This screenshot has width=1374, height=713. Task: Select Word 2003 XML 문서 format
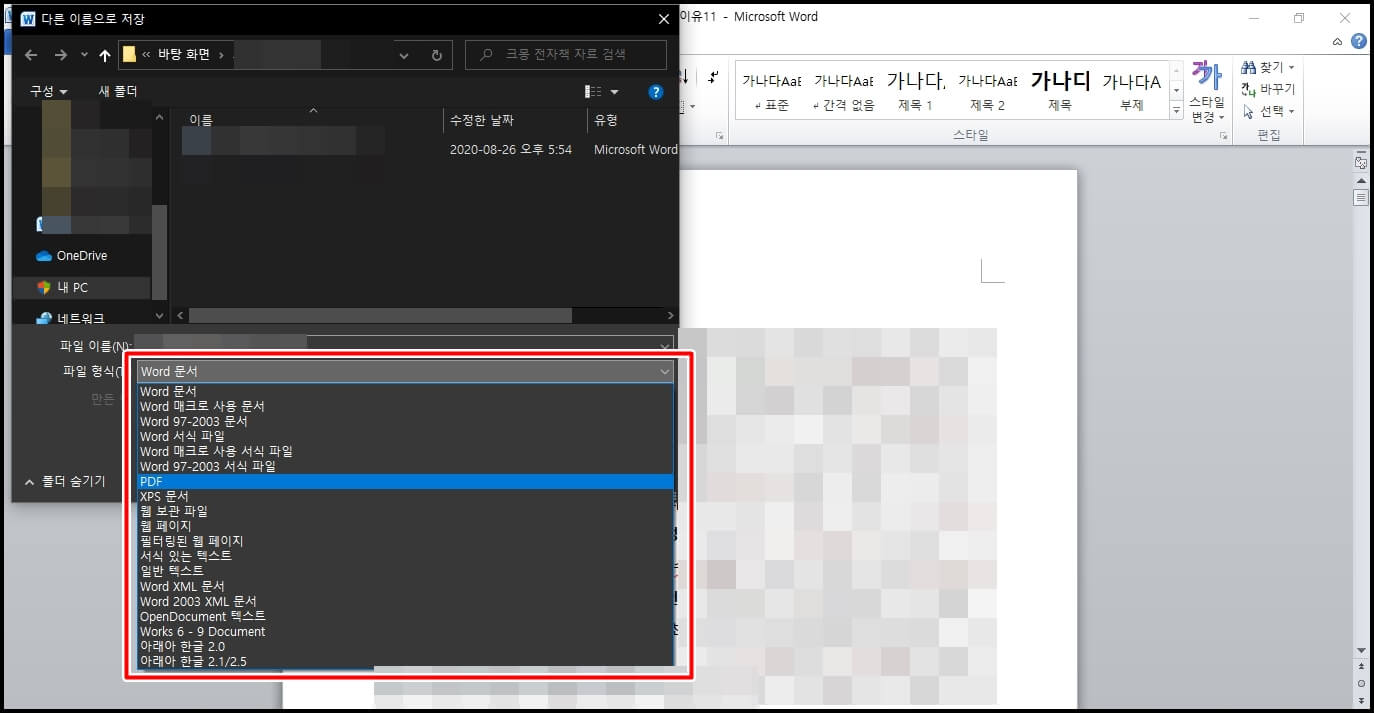pyautogui.click(x=405, y=601)
